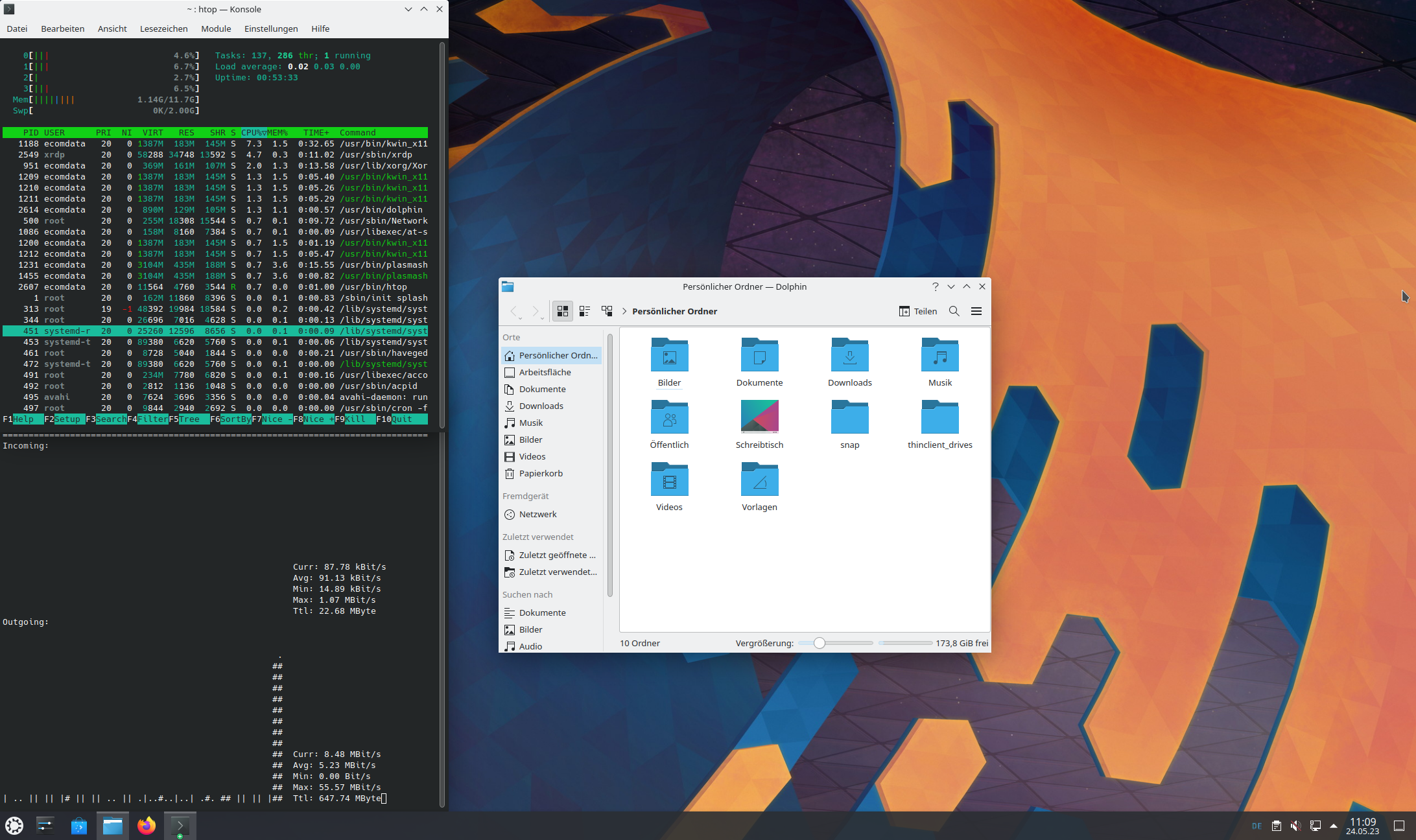Expand the breadcrumb chevron before Persönlicher Ordner
1416x840 pixels.
tap(624, 311)
